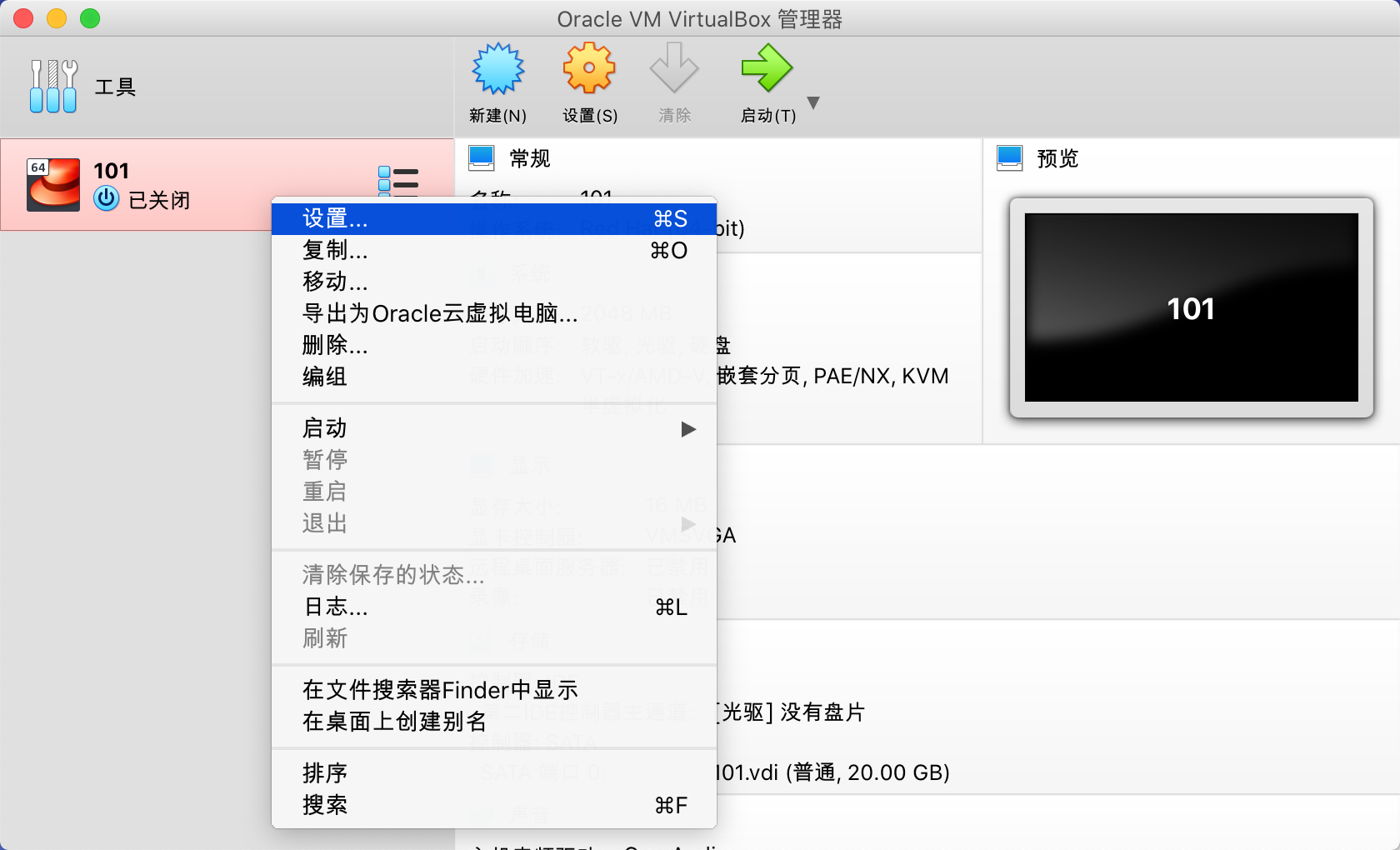1400x850 pixels.
Task: Click the Preview (预览) section monitor icon
Action: 1010,158
